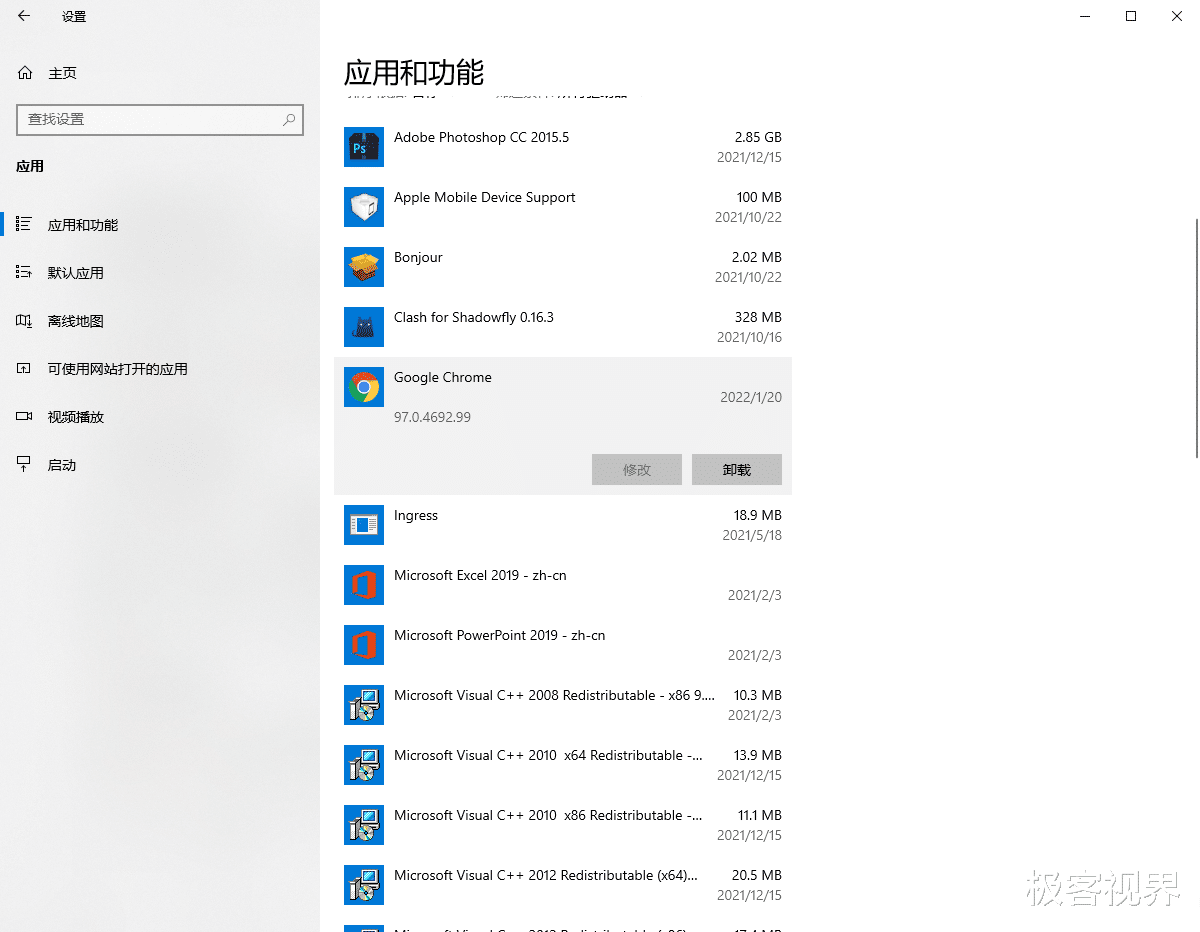Click the Visual C++ 2008 Redistributable icon
Screen dimensions: 1200x932
[x=364, y=705]
